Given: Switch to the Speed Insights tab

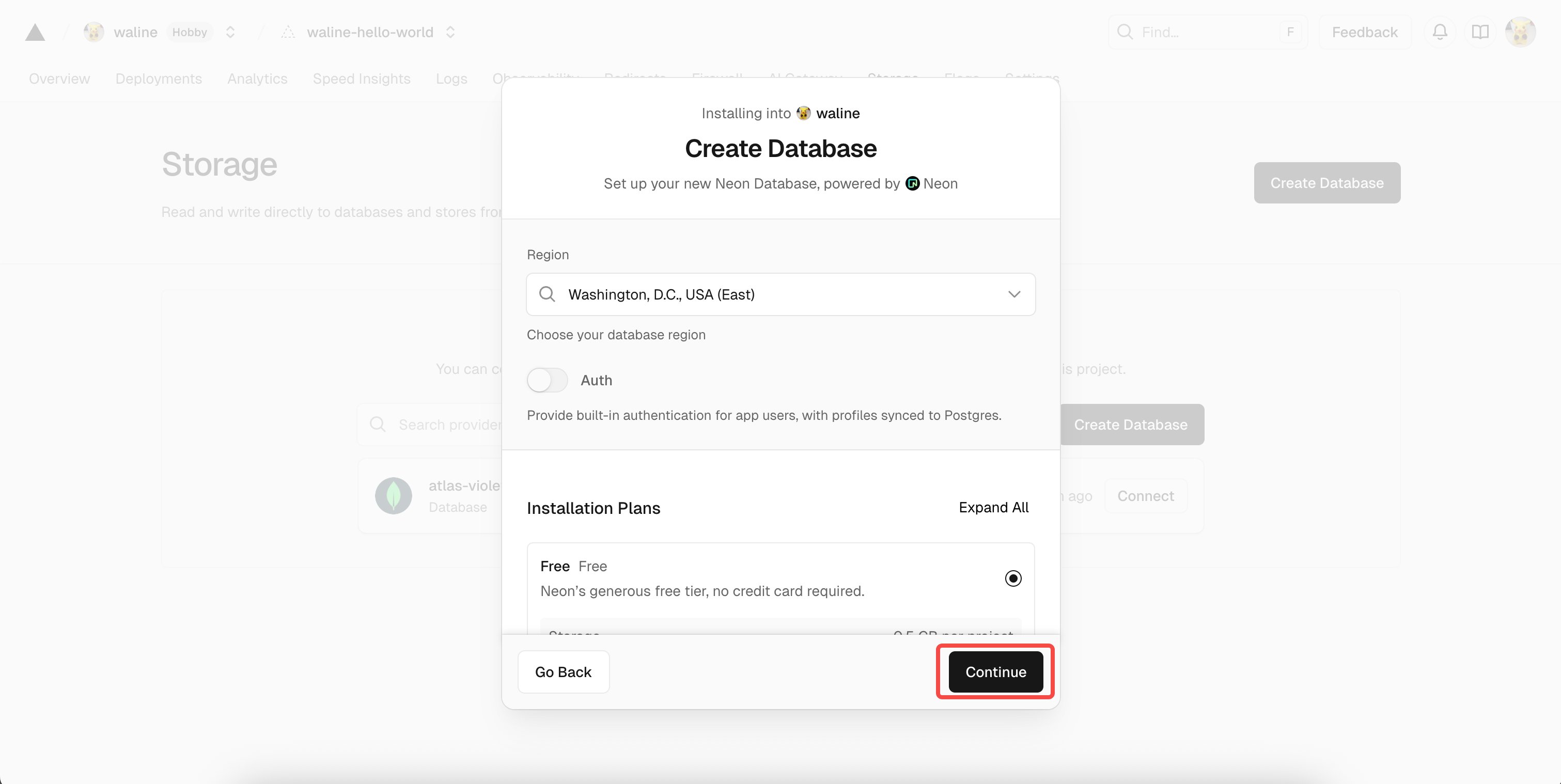Looking at the screenshot, I should 361,79.
